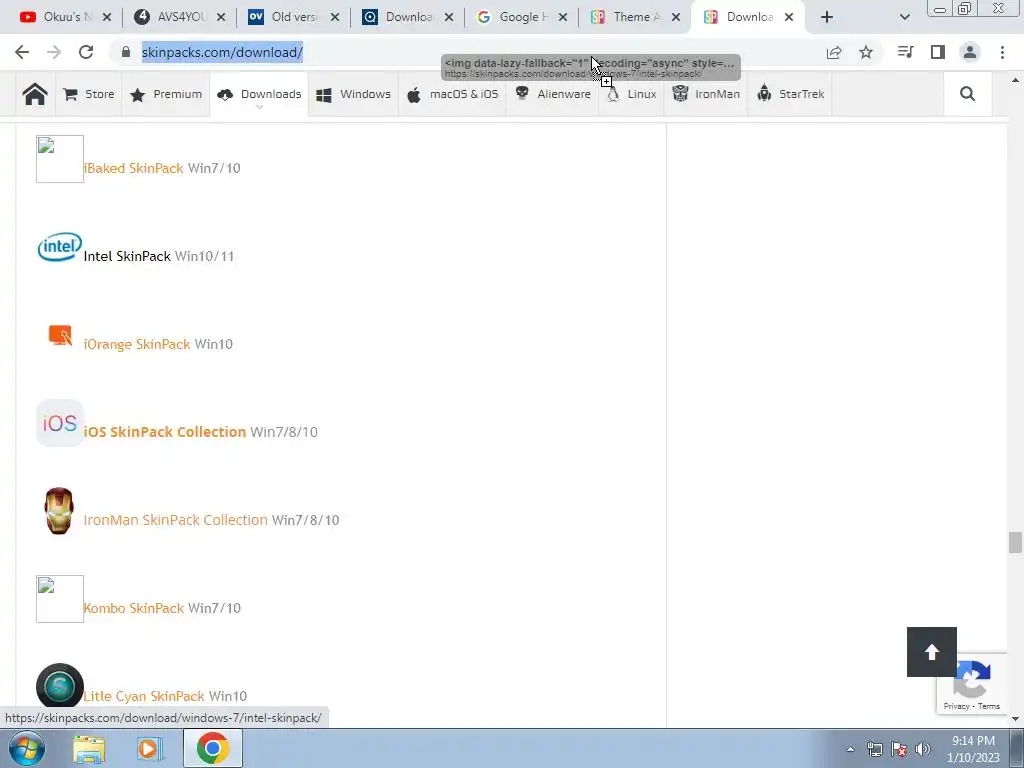
Task: Open the StarTrek nav item
Action: click(790, 94)
